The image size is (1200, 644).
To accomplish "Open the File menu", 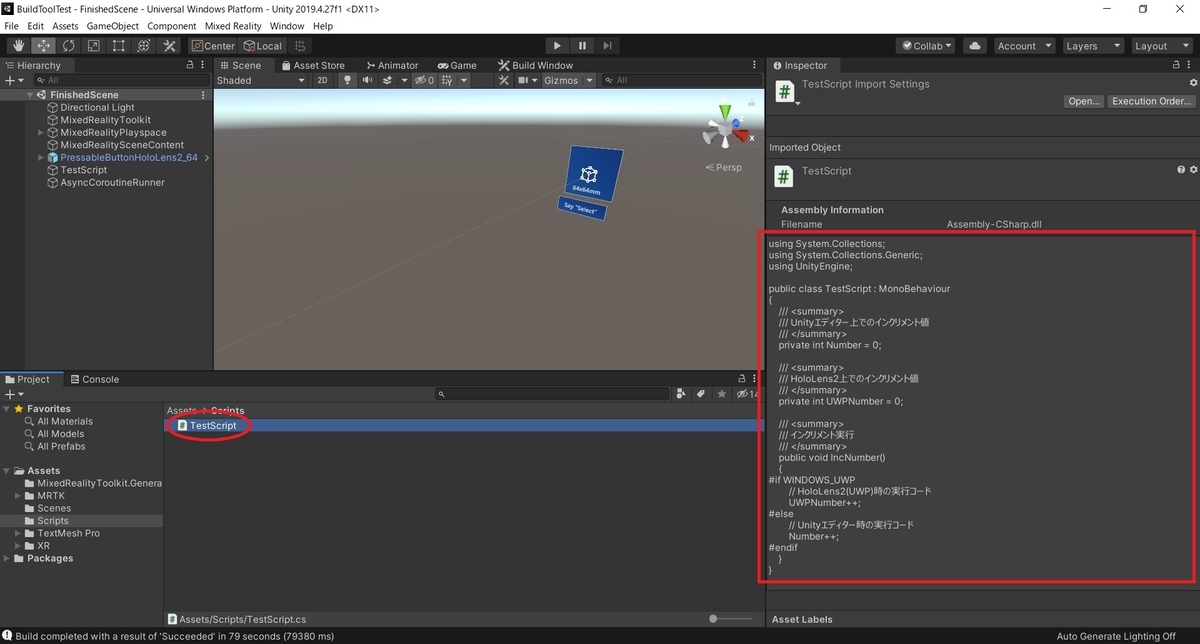I will [x=12, y=26].
